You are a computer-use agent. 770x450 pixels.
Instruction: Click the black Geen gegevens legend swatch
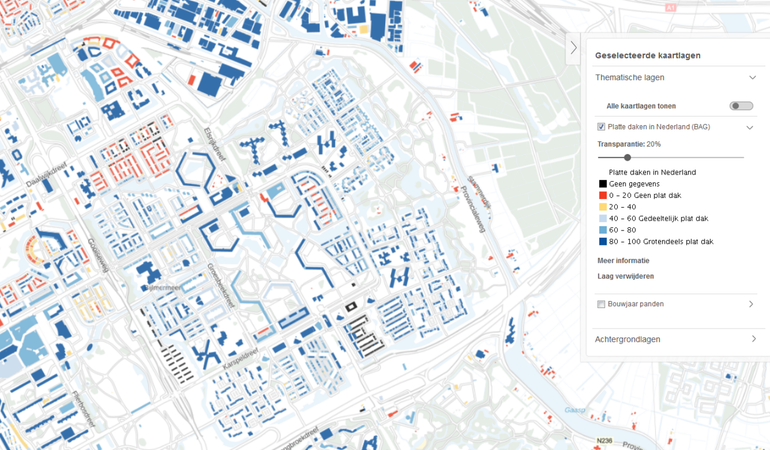603,184
